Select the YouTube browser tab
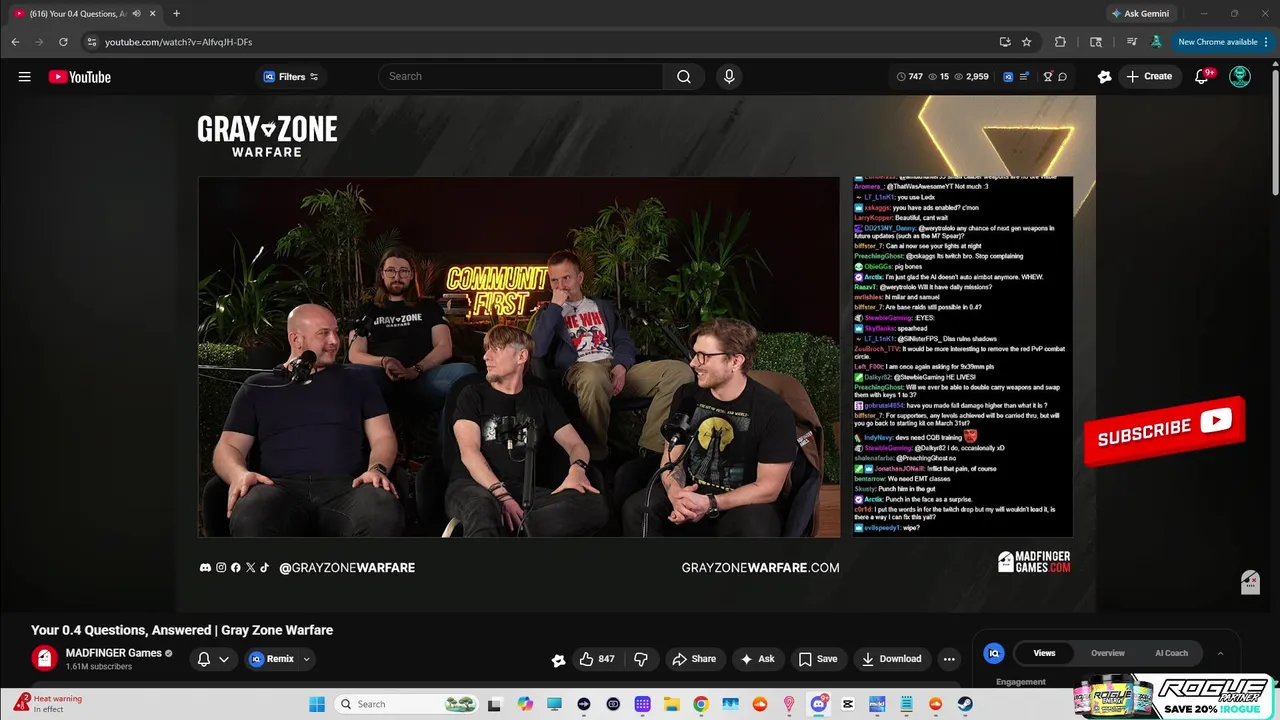 [83, 14]
